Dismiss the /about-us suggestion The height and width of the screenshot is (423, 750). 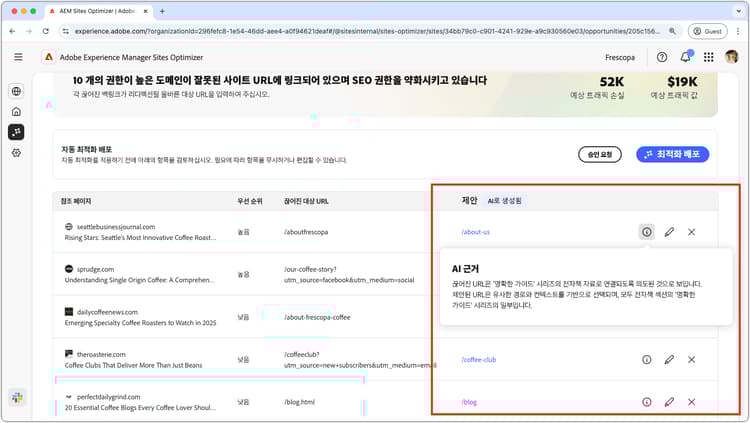pyautogui.click(x=692, y=232)
